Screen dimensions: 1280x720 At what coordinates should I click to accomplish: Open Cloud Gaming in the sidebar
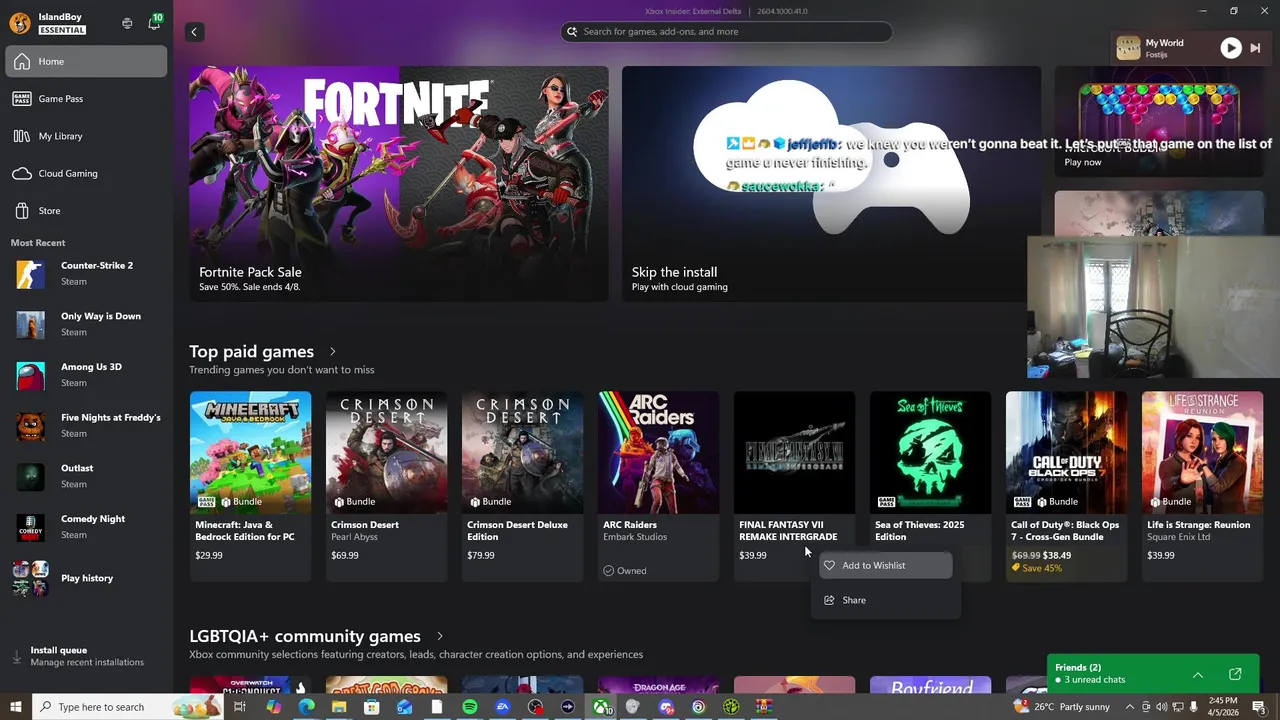click(86, 173)
